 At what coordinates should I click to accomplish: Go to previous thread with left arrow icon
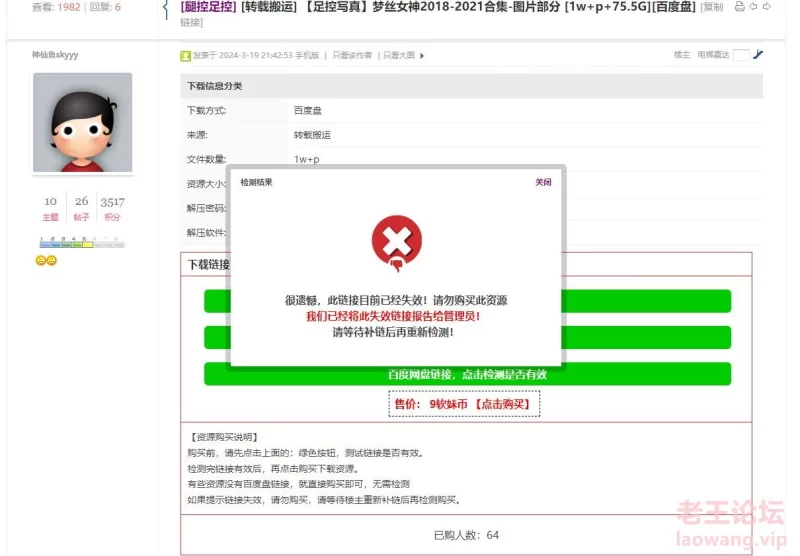[753, 7]
